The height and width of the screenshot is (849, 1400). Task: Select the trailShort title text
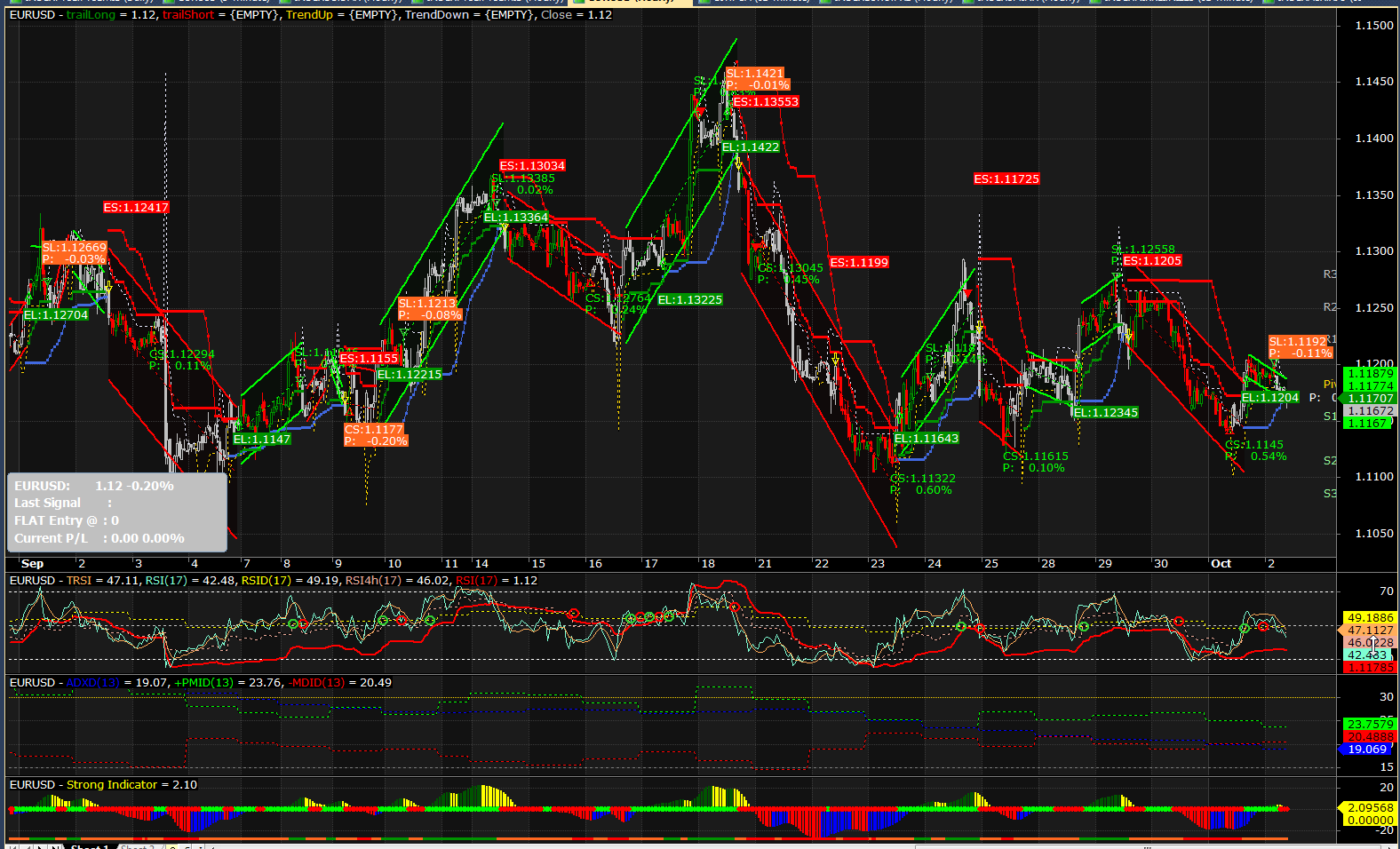click(x=188, y=14)
